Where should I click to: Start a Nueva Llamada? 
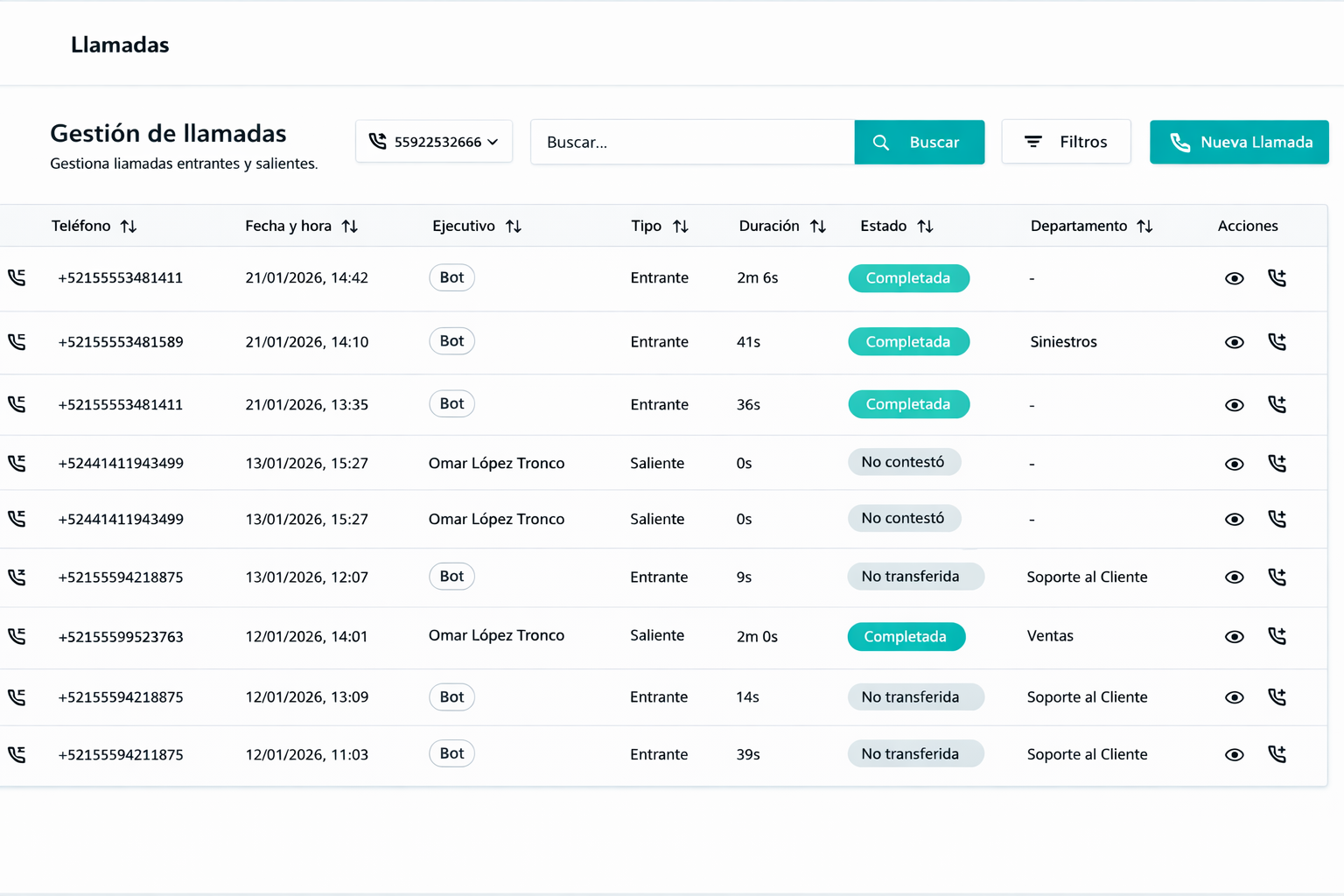coord(1239,142)
